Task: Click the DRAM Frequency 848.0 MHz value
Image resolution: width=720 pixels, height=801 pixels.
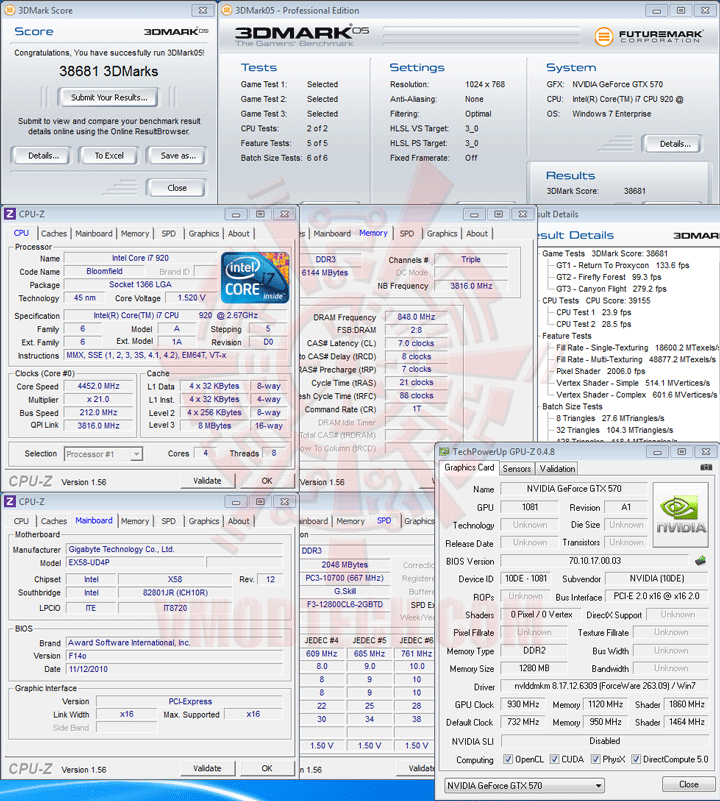Action: pos(416,317)
